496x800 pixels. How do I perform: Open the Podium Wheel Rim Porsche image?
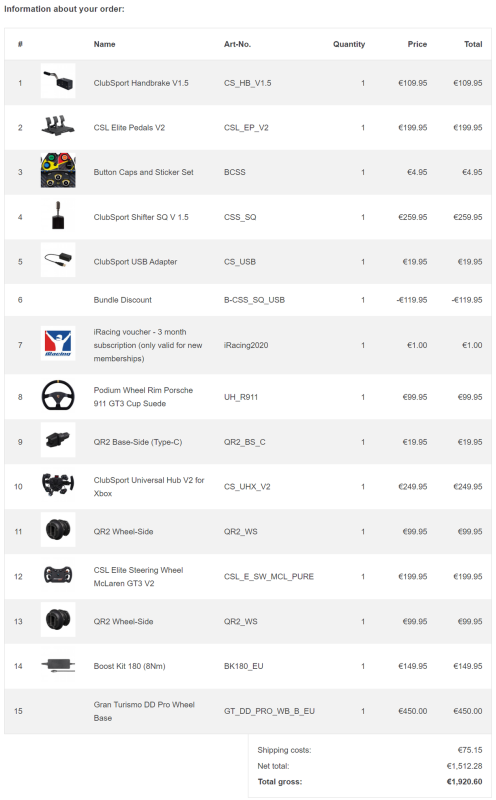58,395
